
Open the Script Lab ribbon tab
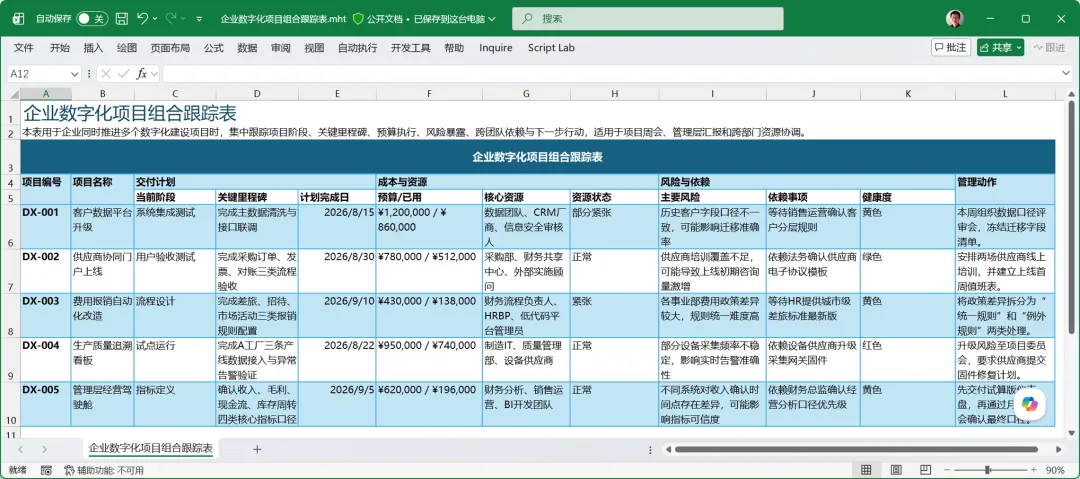point(551,48)
